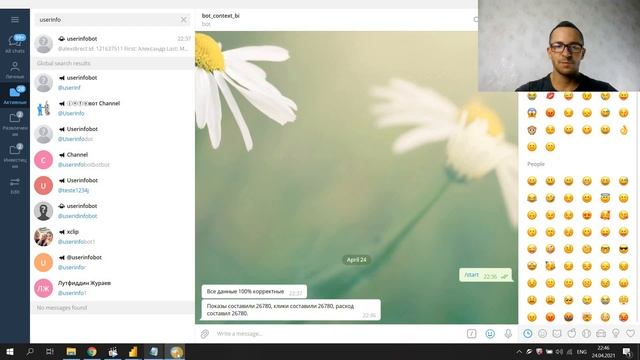Switch to the All chats folder

click(x=15, y=44)
